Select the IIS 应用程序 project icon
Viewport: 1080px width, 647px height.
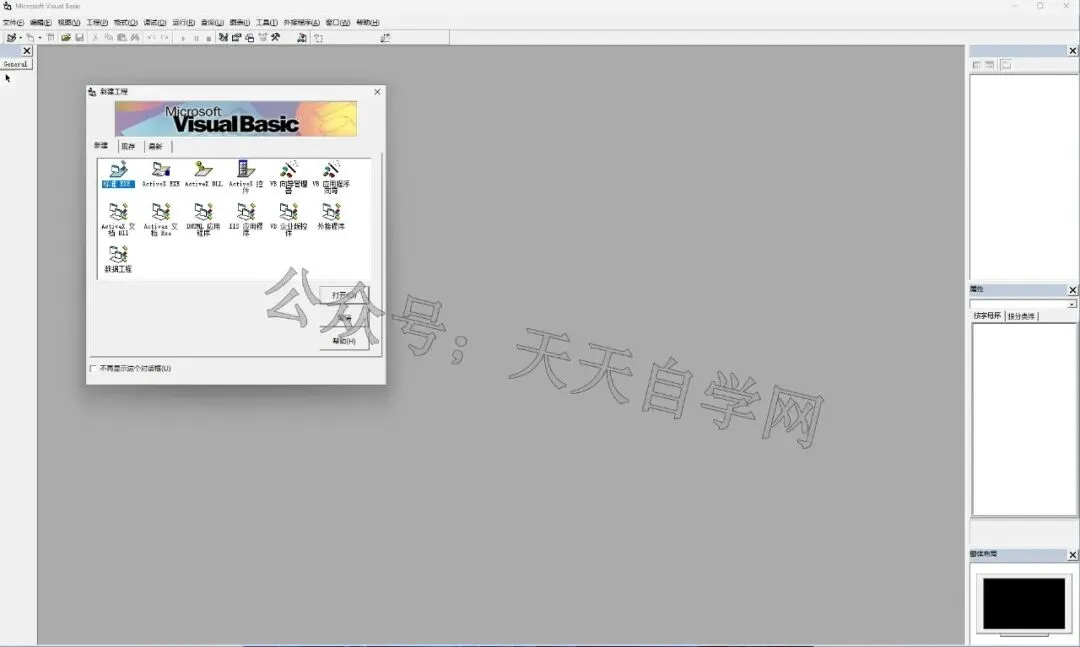(x=246, y=219)
